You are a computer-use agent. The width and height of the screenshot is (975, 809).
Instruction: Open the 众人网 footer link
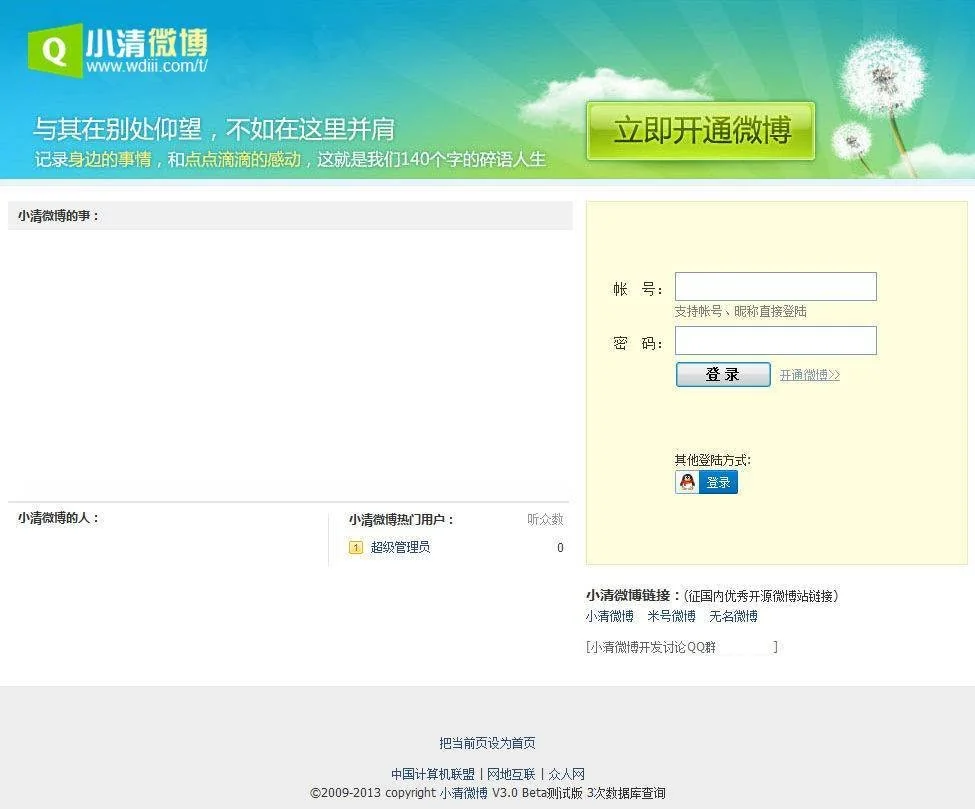point(566,774)
